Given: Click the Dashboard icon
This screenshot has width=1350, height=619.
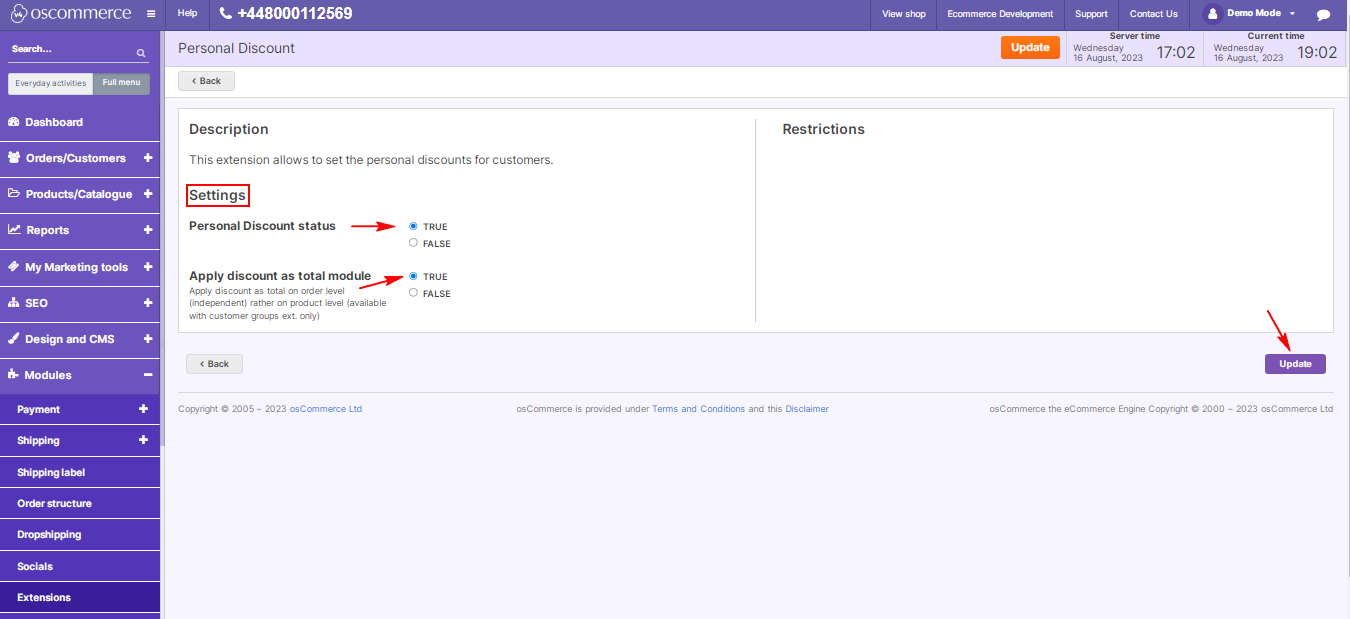Looking at the screenshot, I should (x=14, y=122).
